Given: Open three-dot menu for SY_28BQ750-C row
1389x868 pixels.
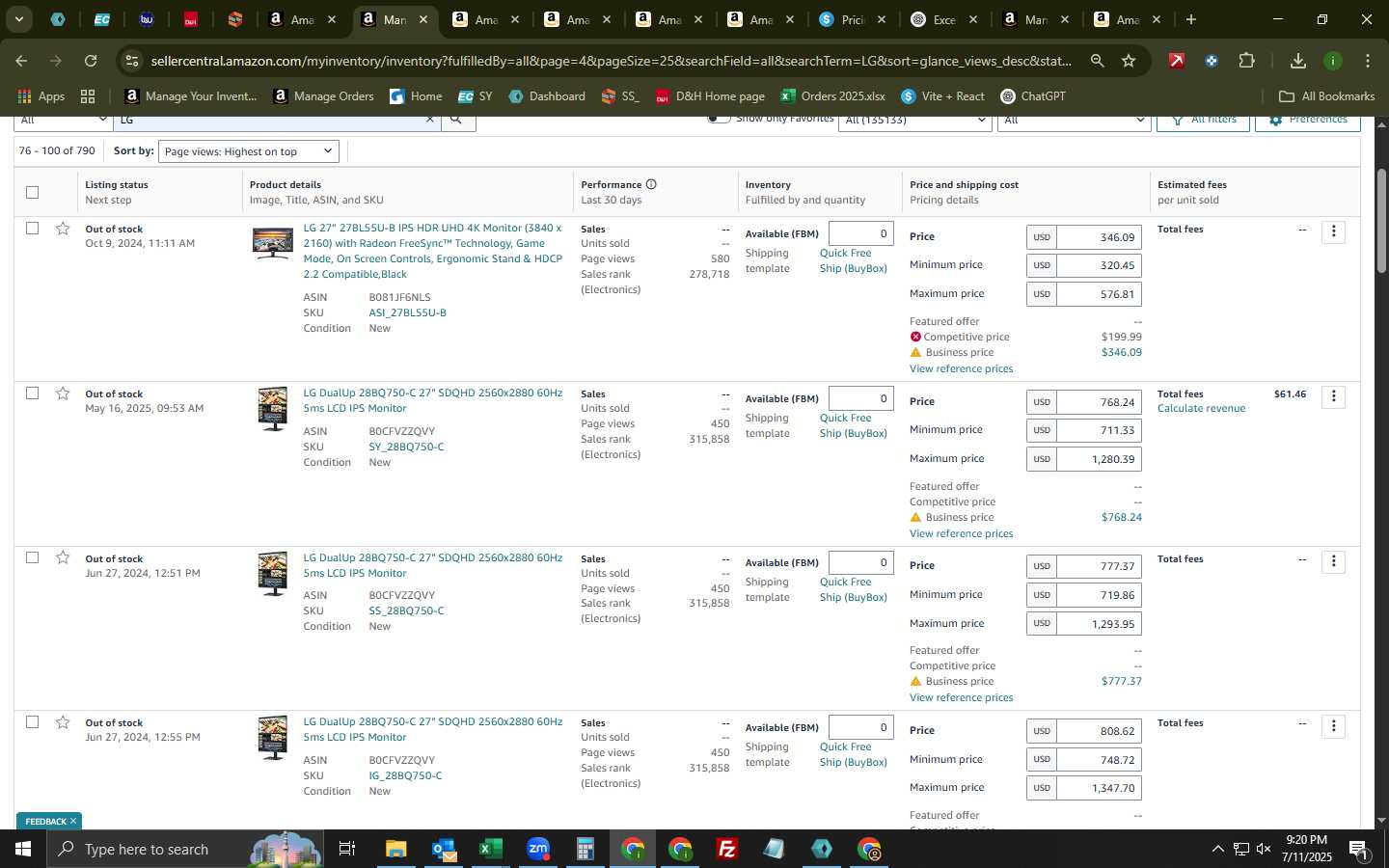Looking at the screenshot, I should 1333,396.
